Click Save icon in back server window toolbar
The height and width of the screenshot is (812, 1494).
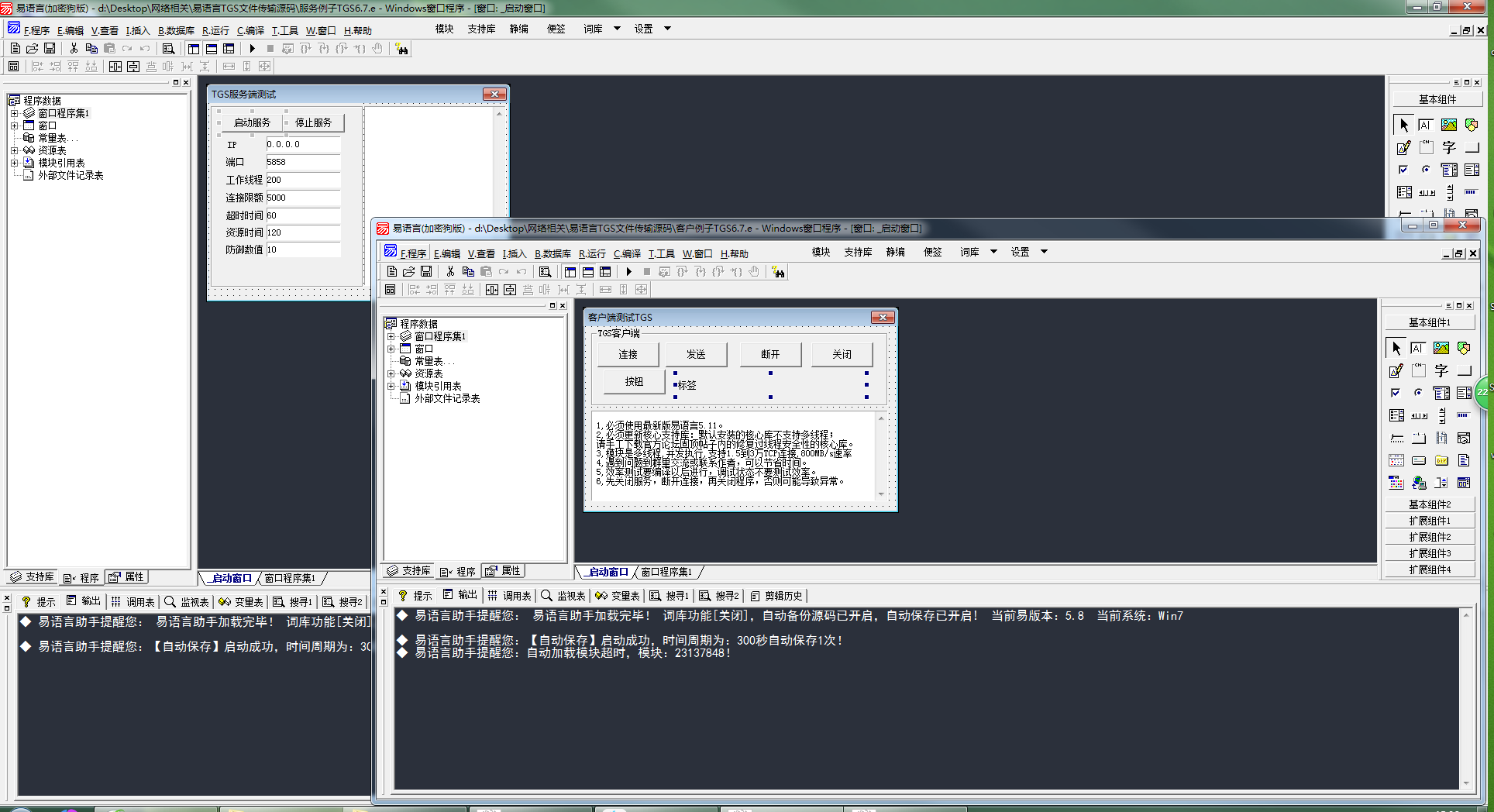click(50, 49)
